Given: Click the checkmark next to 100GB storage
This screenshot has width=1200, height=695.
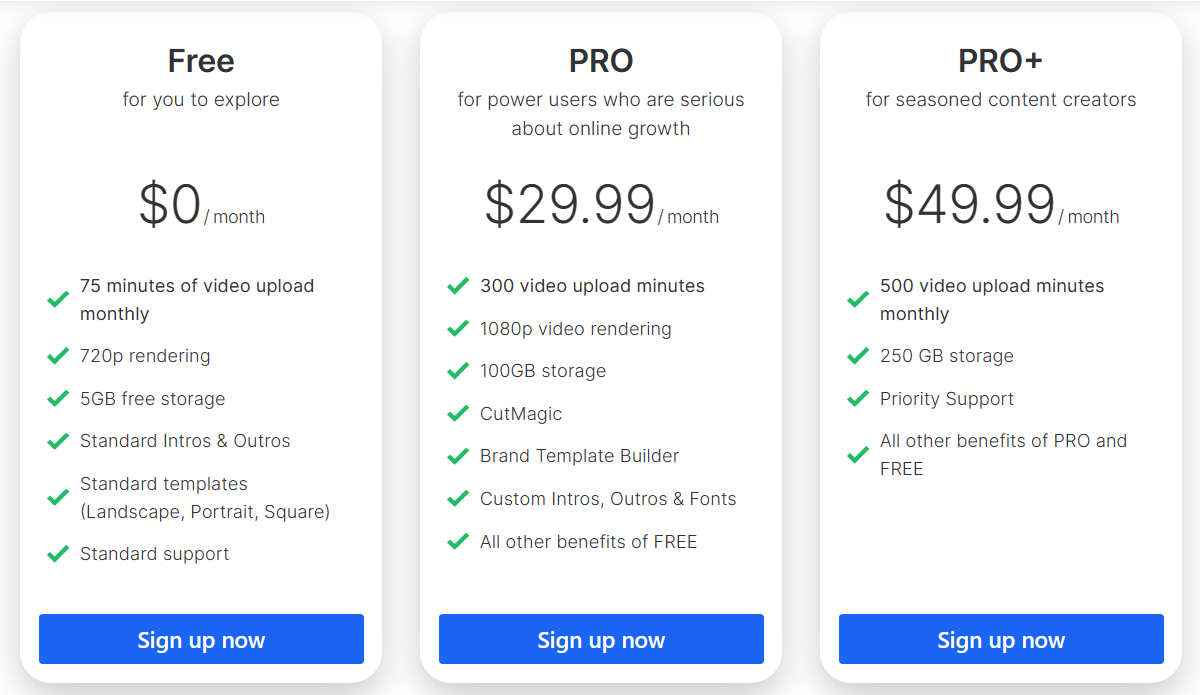Looking at the screenshot, I should tap(458, 371).
